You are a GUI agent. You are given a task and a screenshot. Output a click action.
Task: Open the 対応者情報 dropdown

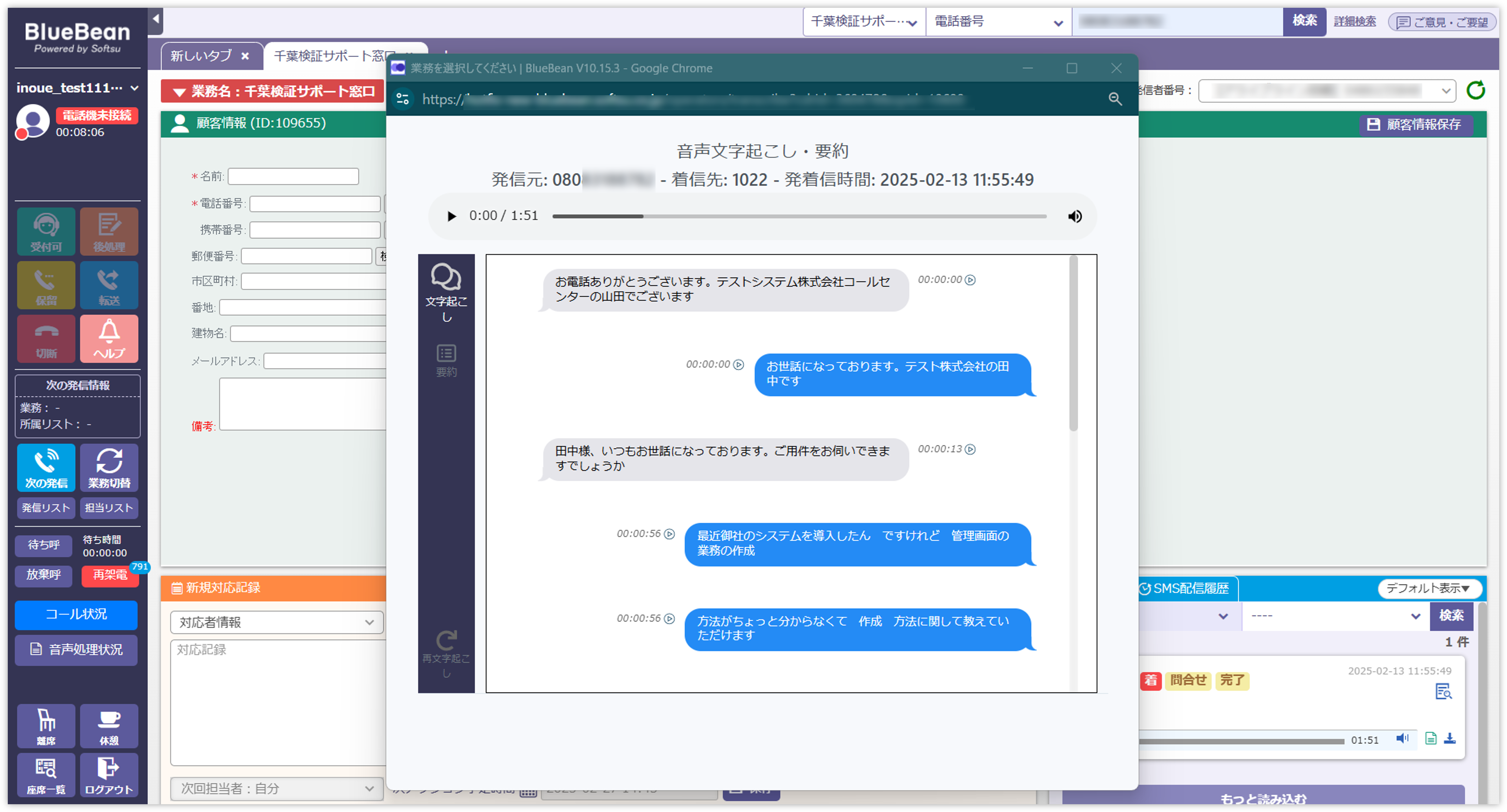(x=276, y=622)
